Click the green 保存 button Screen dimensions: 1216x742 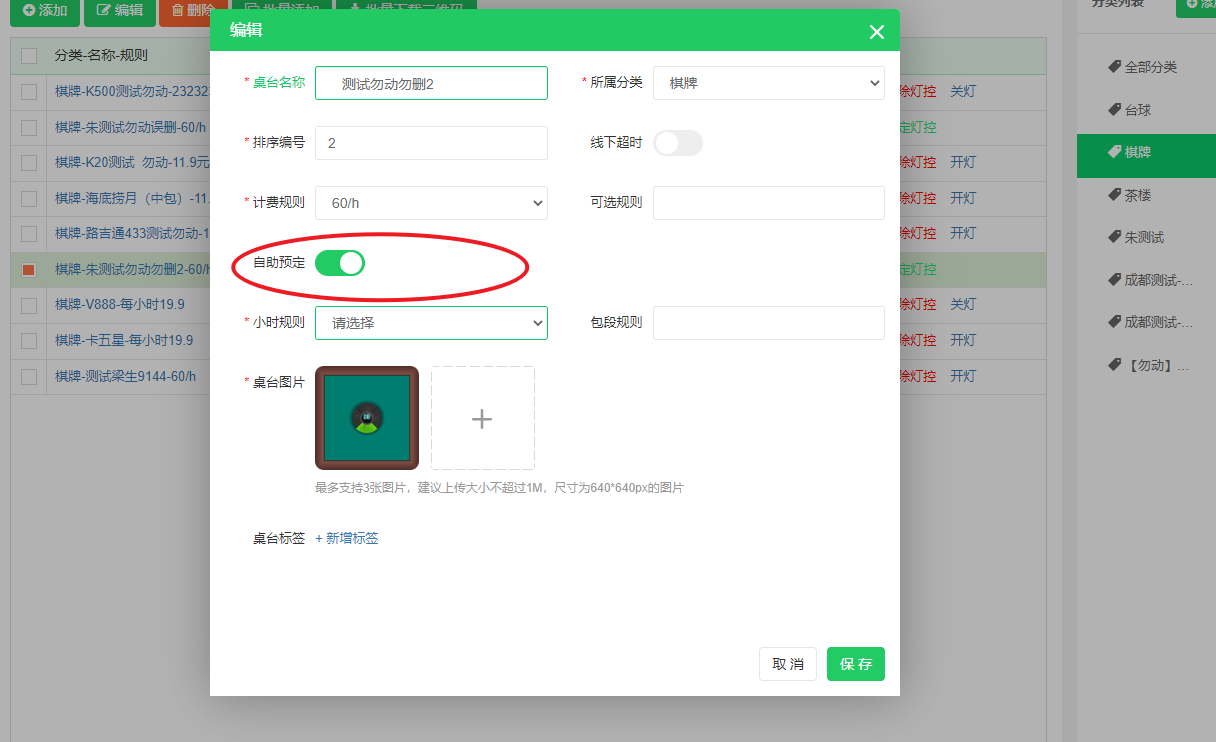pos(855,664)
